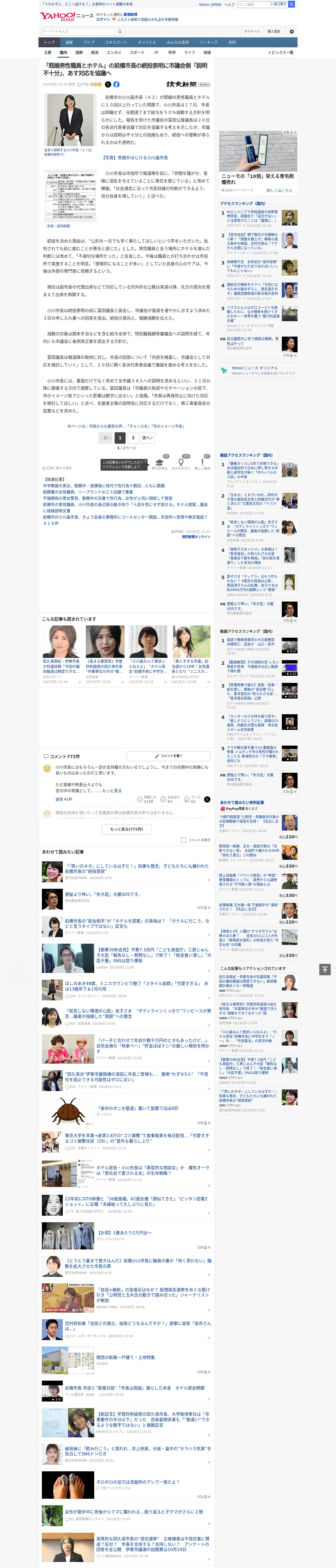Viewport: 336px width, 1568px height.
Task: Click もっと見る(772件) comments button
Action: [x=127, y=829]
